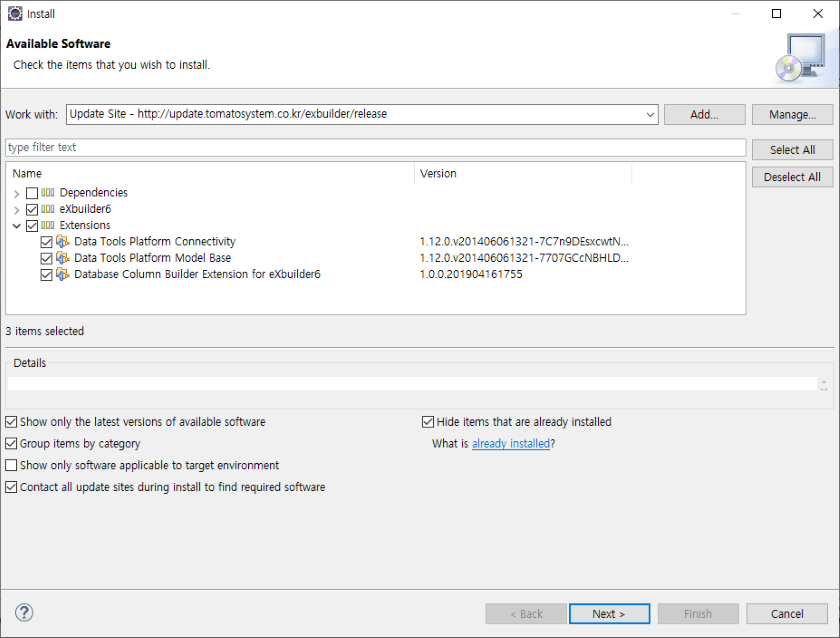840x638 pixels.
Task: Collapse the Extensions tree node
Action: tap(17, 226)
